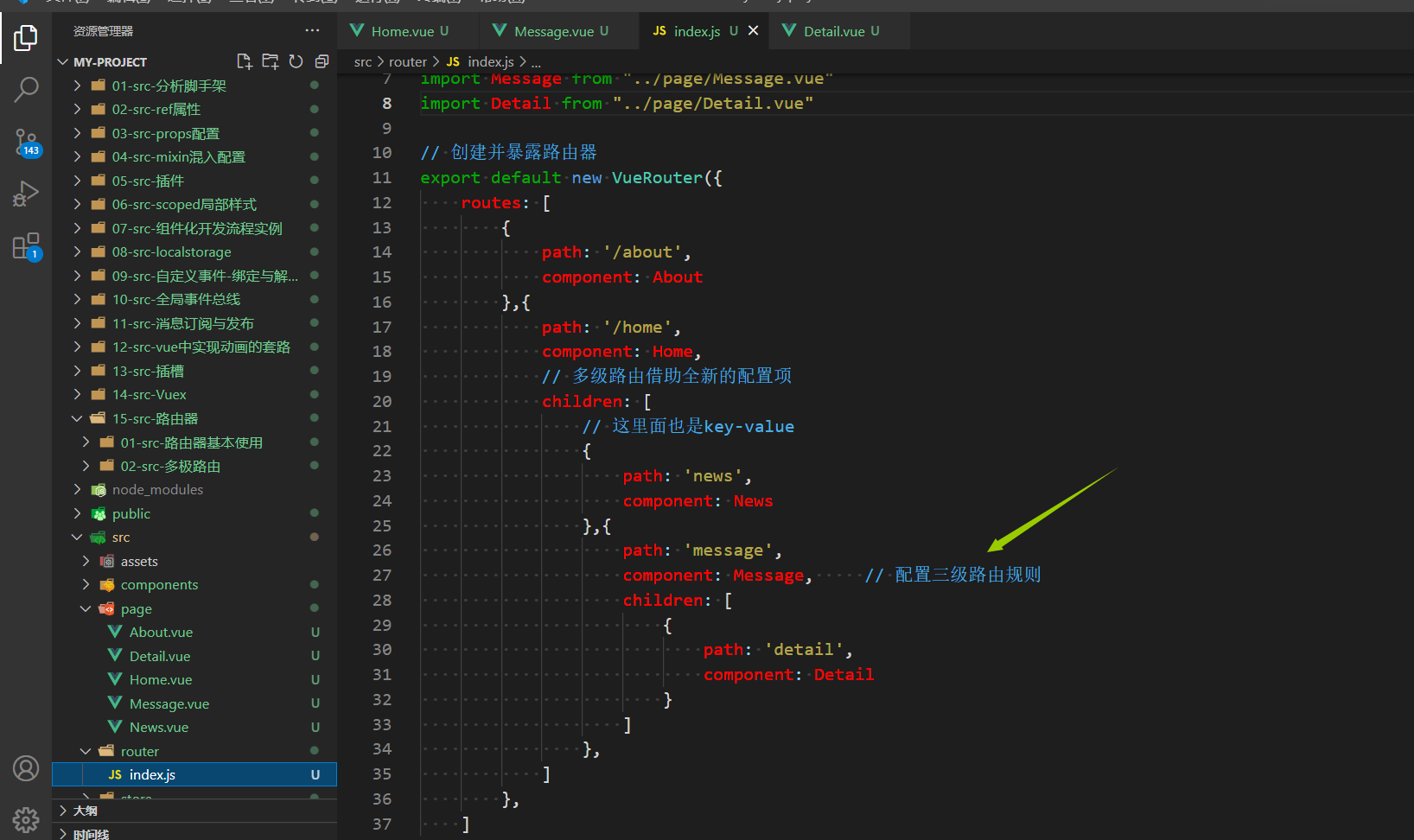Screen dimensions: 1414x840
Task: Collapse the MY-PROJECT section
Action: (62, 62)
